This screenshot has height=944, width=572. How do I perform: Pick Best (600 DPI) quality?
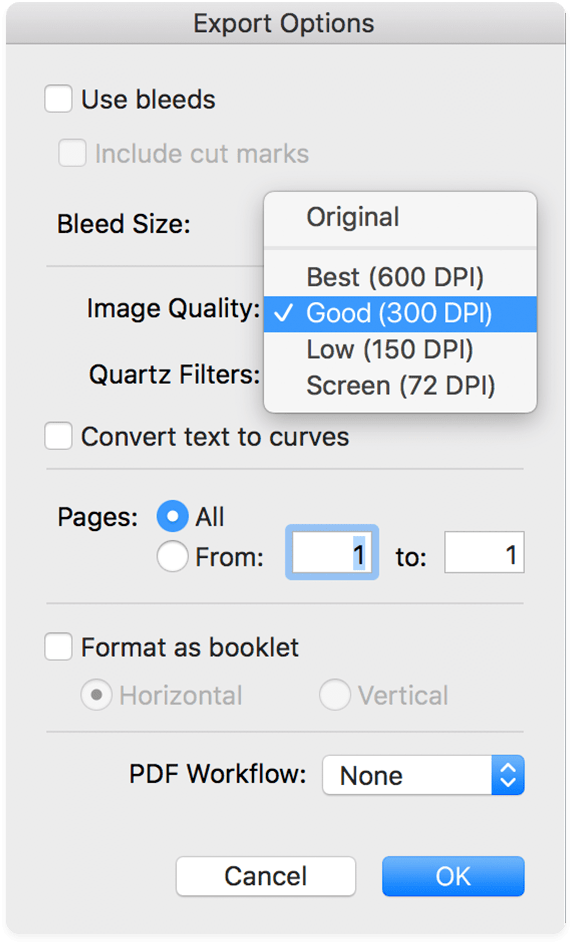point(400,277)
